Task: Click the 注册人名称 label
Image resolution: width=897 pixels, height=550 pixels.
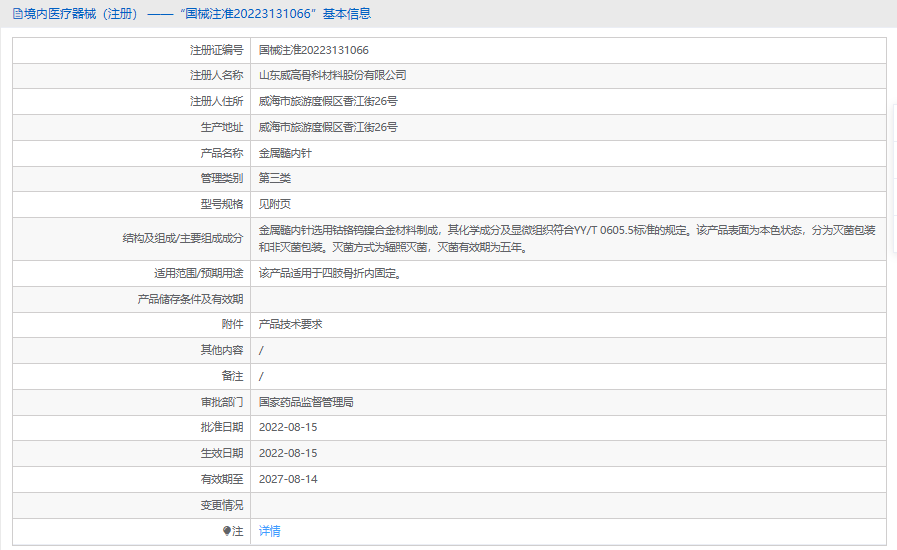Action: (217, 76)
